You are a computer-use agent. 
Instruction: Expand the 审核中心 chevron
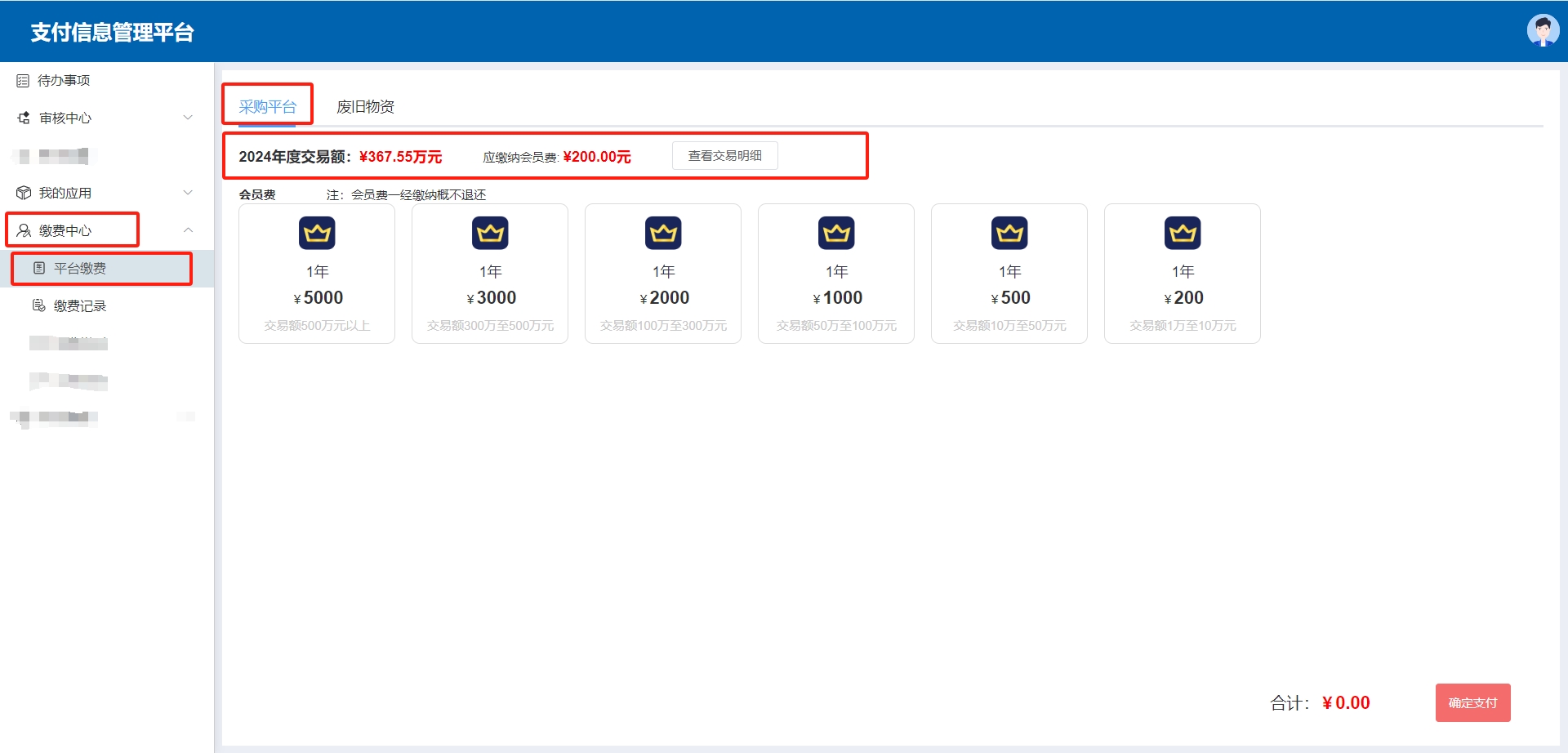(x=188, y=118)
